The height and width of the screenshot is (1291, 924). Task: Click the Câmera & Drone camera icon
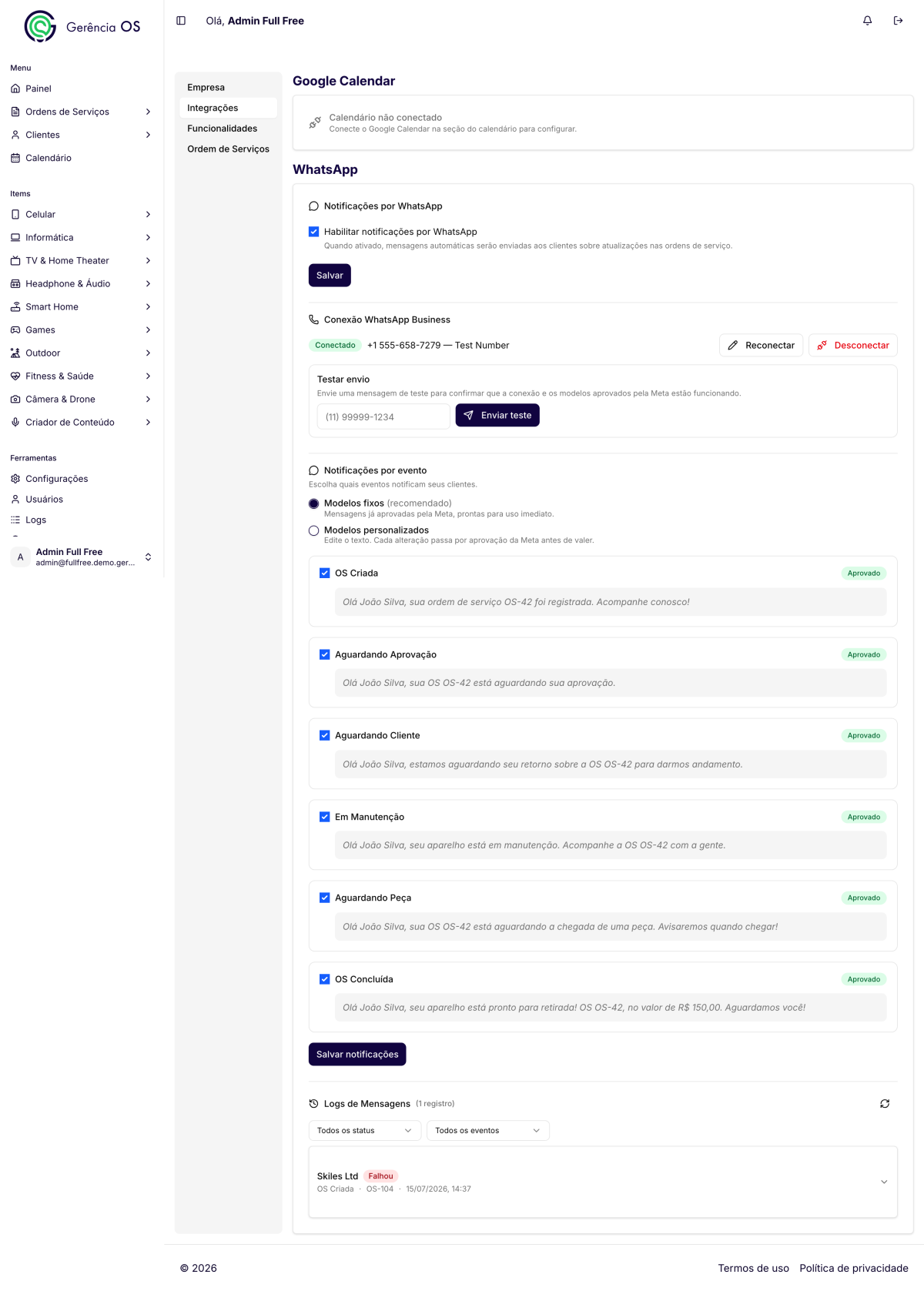pos(15,399)
